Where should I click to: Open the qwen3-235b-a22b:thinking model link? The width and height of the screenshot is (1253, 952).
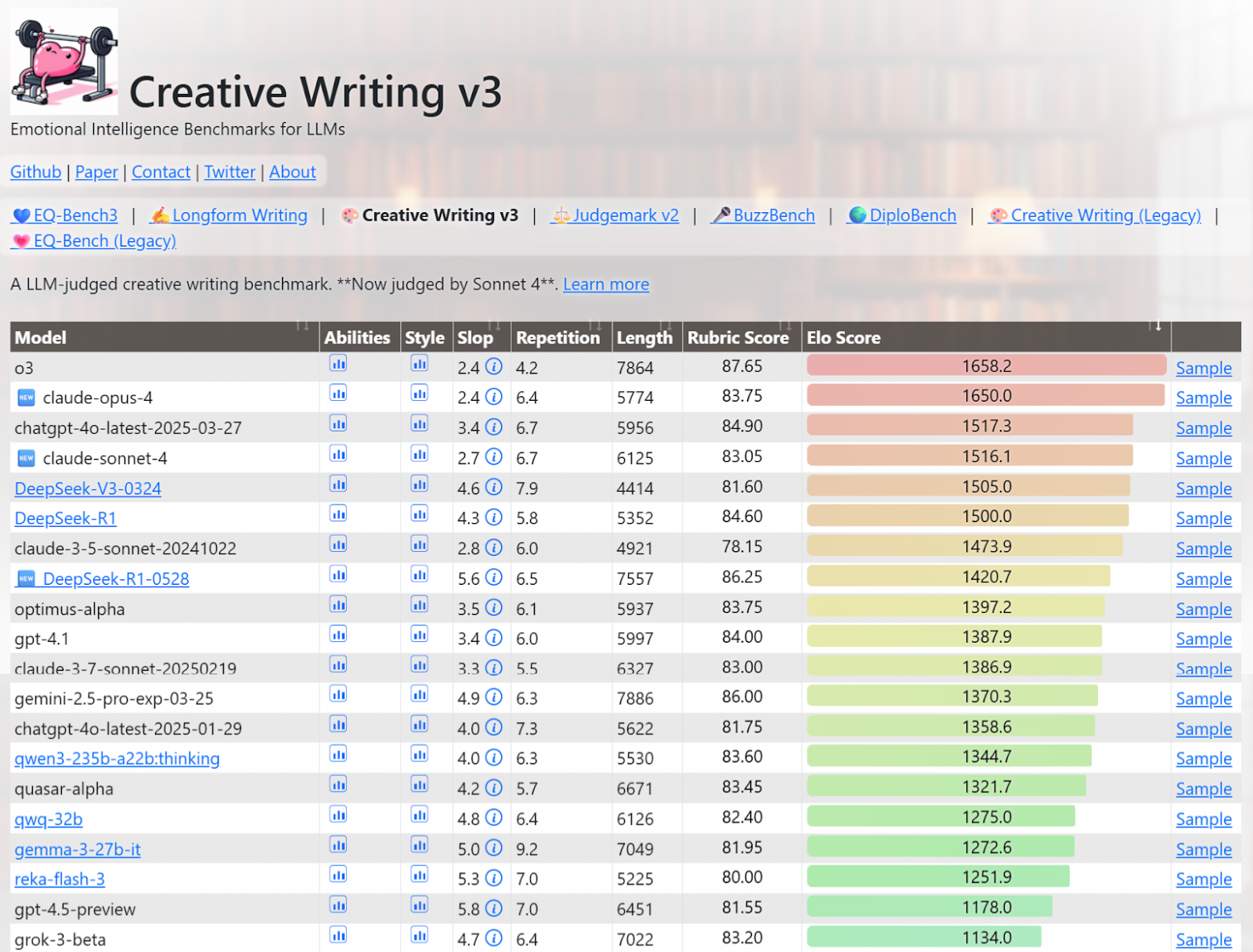(x=117, y=758)
